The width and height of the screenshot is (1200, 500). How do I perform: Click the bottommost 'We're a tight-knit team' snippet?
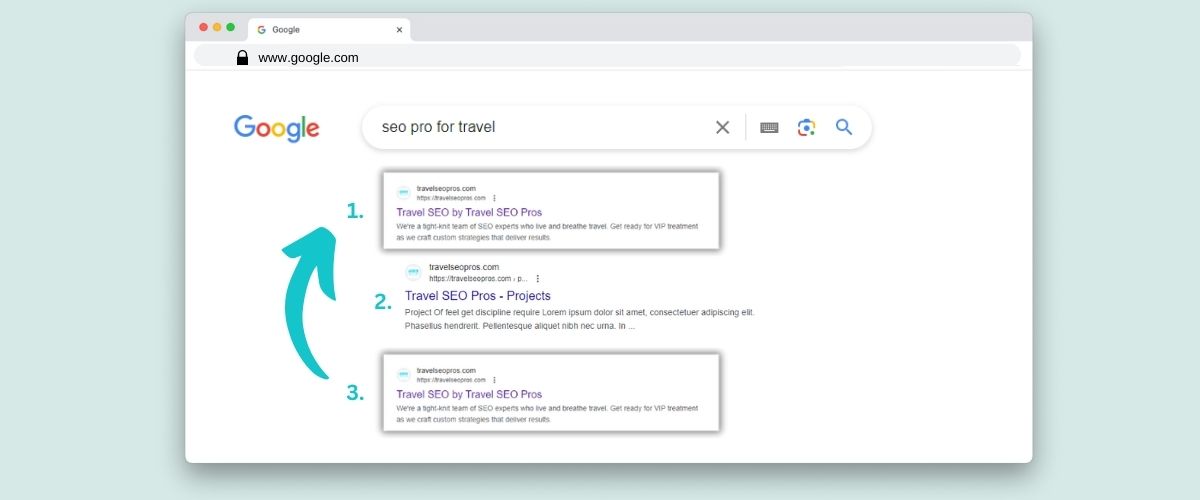coord(549,414)
